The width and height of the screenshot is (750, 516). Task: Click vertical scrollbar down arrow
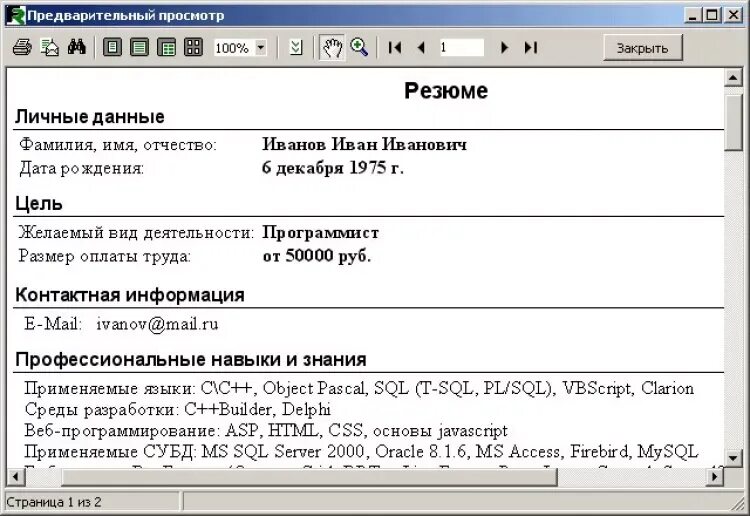click(733, 458)
